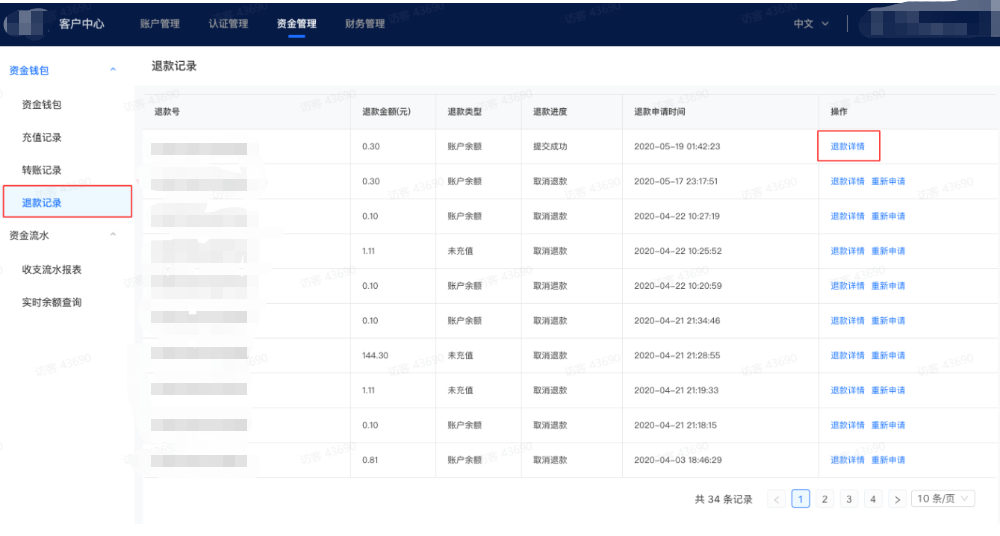Go to the next page arrow

click(897, 499)
